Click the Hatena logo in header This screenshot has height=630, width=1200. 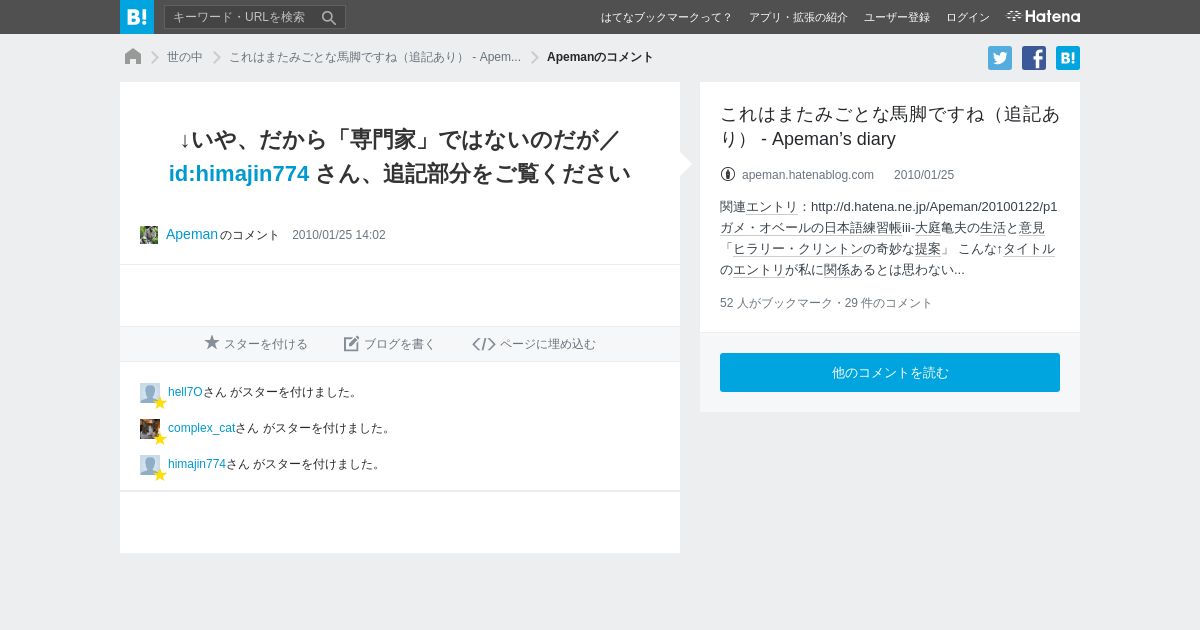pos(1043,17)
